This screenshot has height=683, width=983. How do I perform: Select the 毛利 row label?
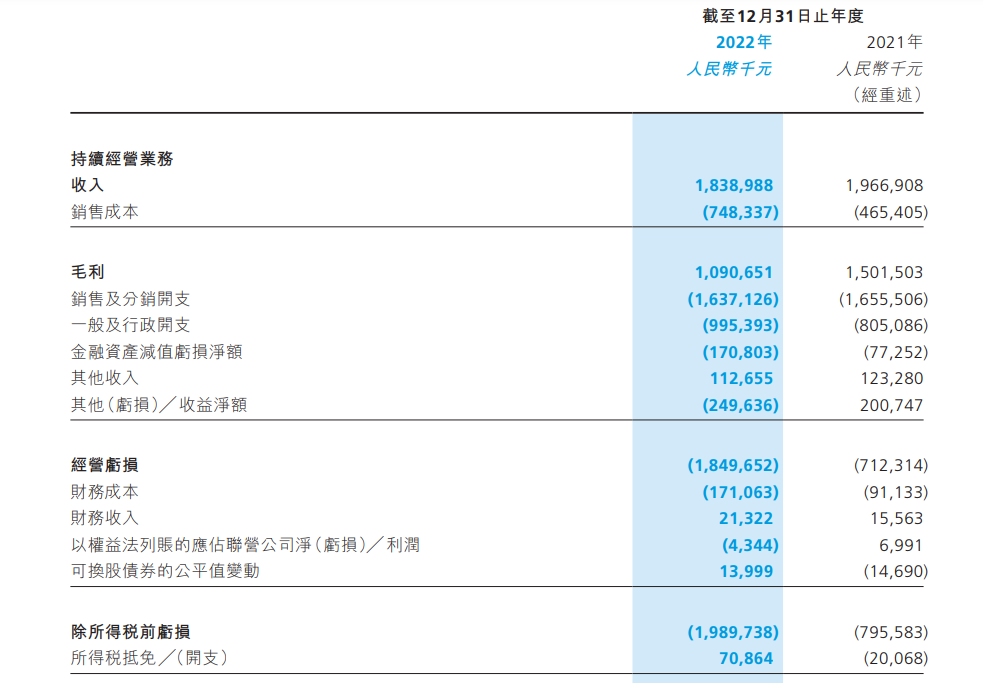pos(87,272)
